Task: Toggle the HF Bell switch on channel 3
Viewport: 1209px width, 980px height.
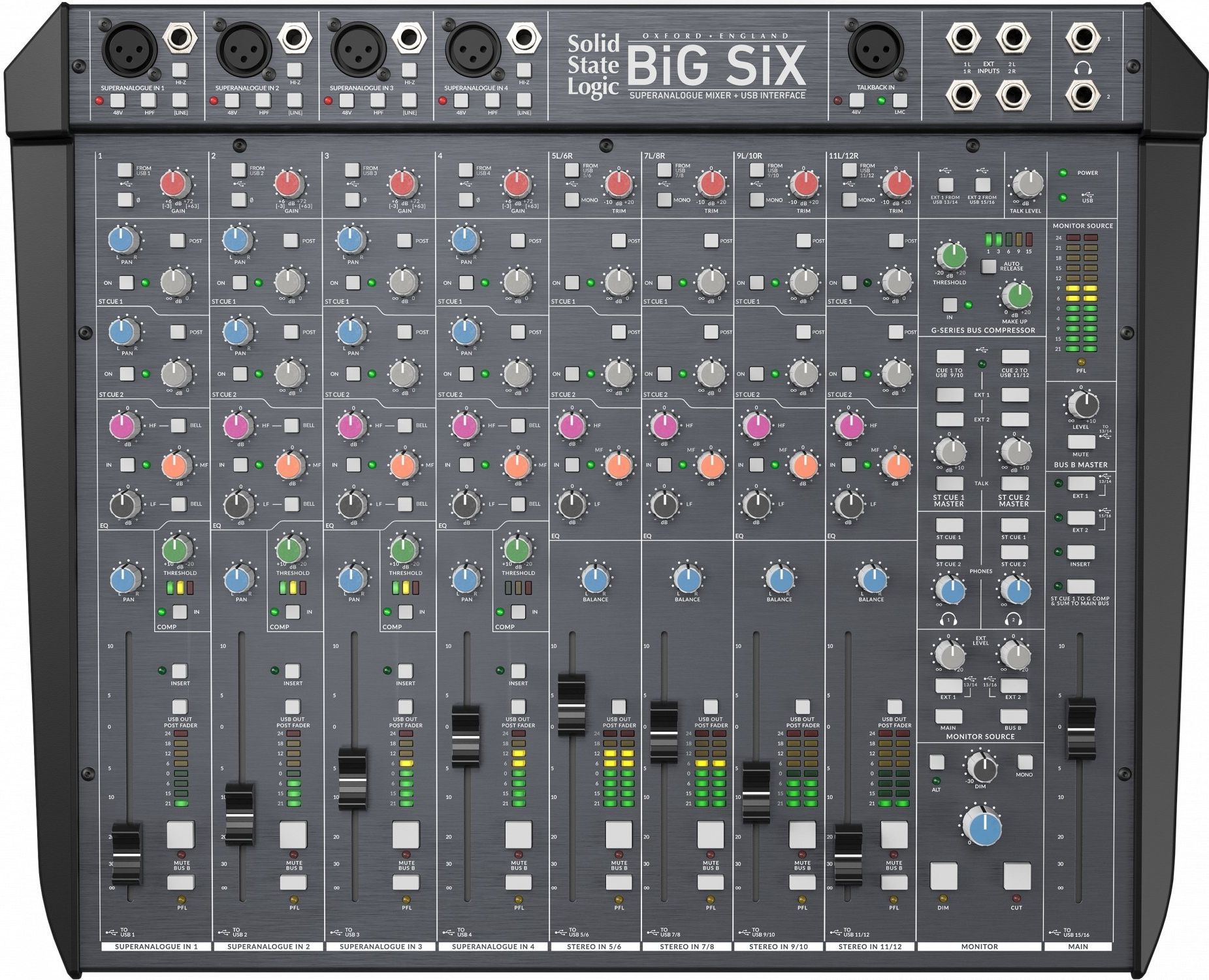Action: [404, 425]
